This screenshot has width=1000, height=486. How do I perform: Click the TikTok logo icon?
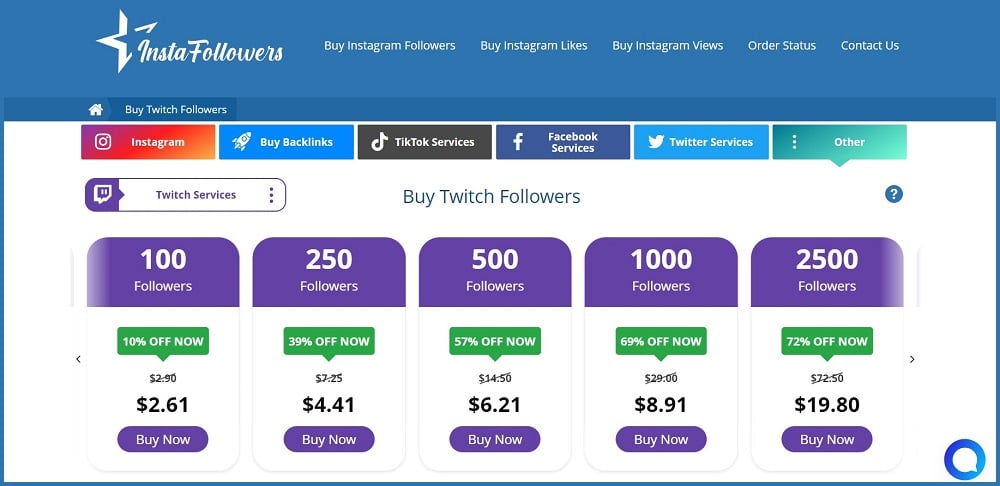pos(379,142)
